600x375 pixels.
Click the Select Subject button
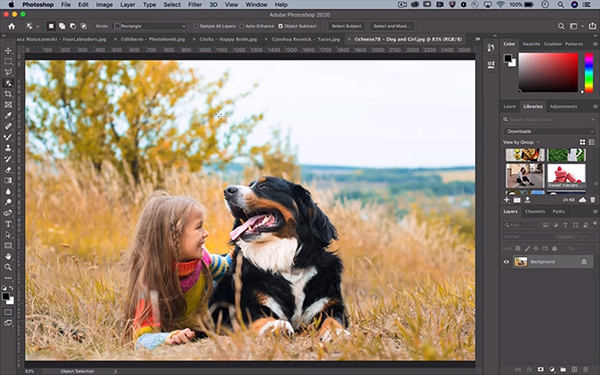point(346,26)
